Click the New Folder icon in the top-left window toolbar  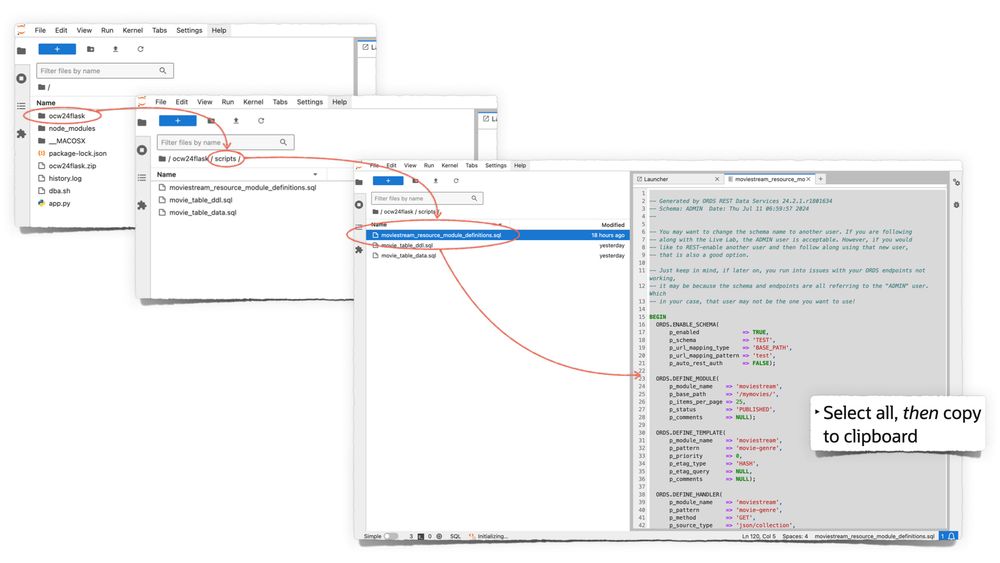tap(91, 49)
